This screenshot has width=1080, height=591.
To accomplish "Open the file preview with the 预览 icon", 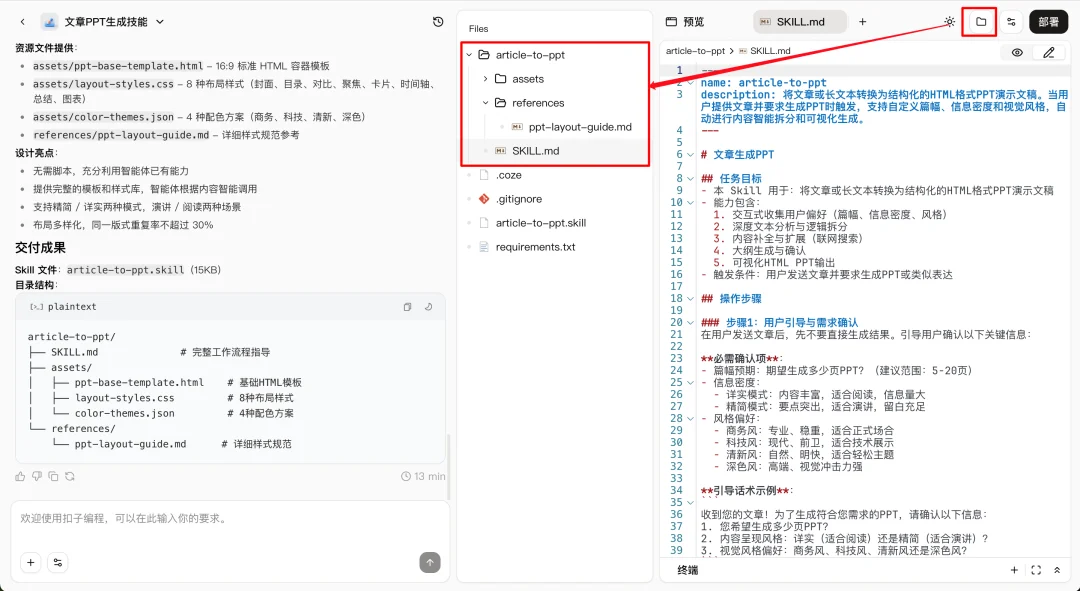I will coord(672,20).
